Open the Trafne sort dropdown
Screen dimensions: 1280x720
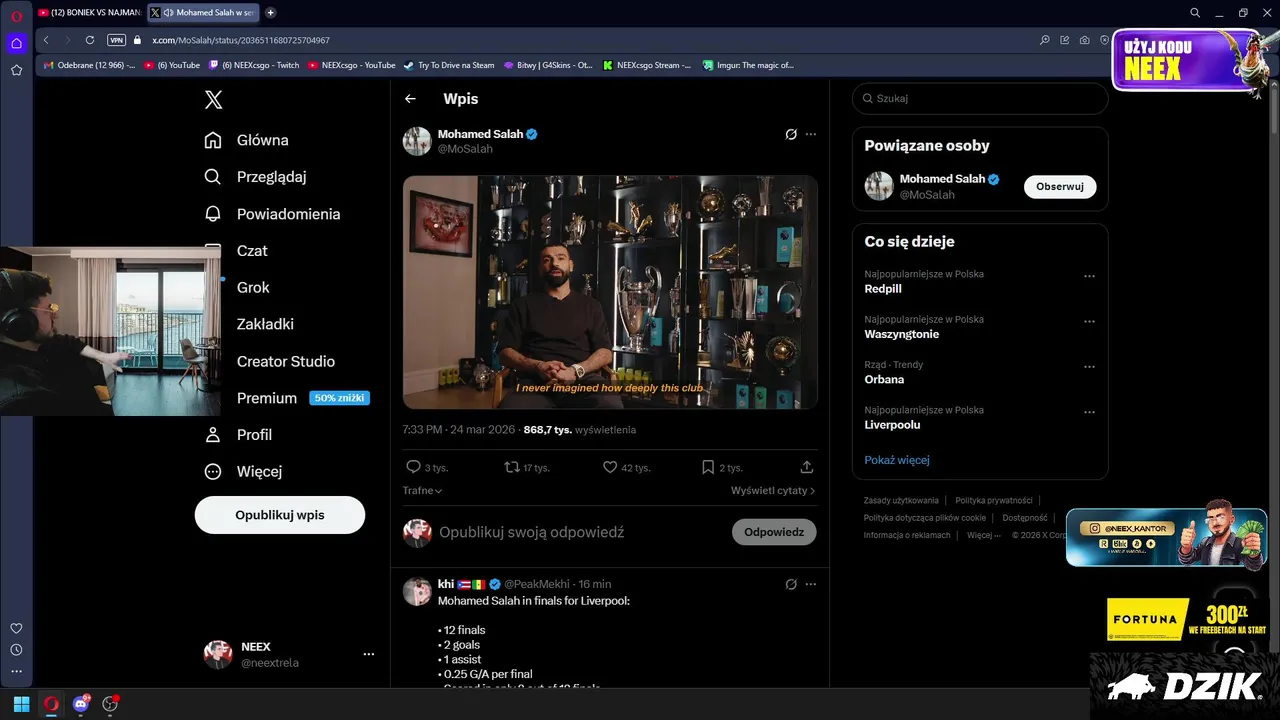coord(422,491)
